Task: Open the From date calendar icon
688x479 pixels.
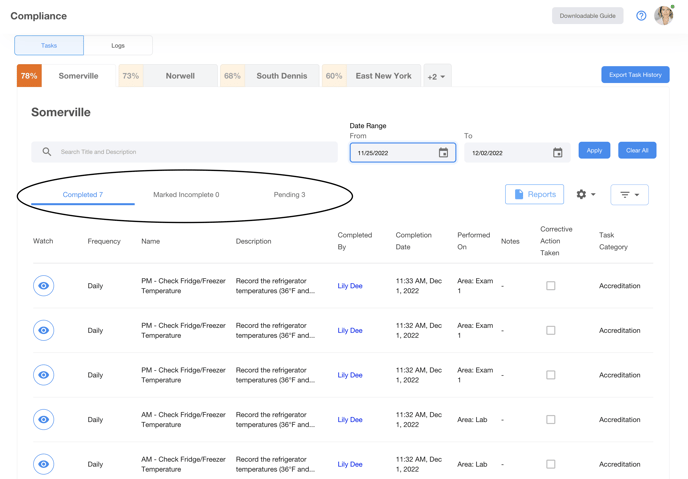Action: [444, 153]
